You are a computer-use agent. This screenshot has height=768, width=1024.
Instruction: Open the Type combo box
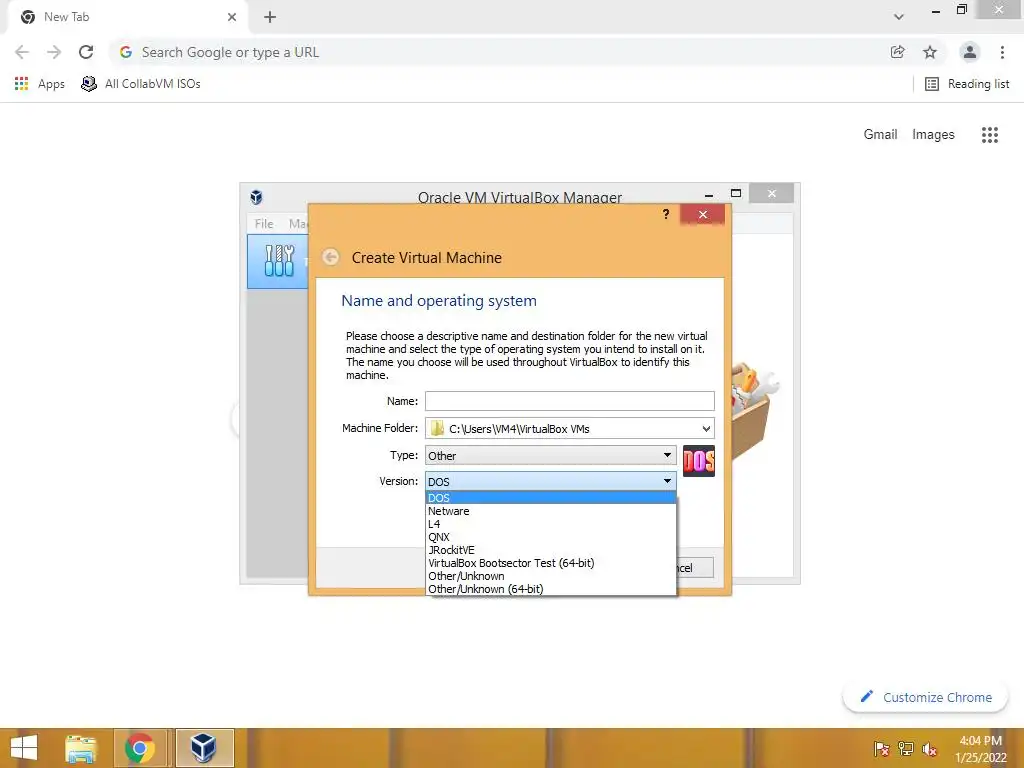click(551, 455)
